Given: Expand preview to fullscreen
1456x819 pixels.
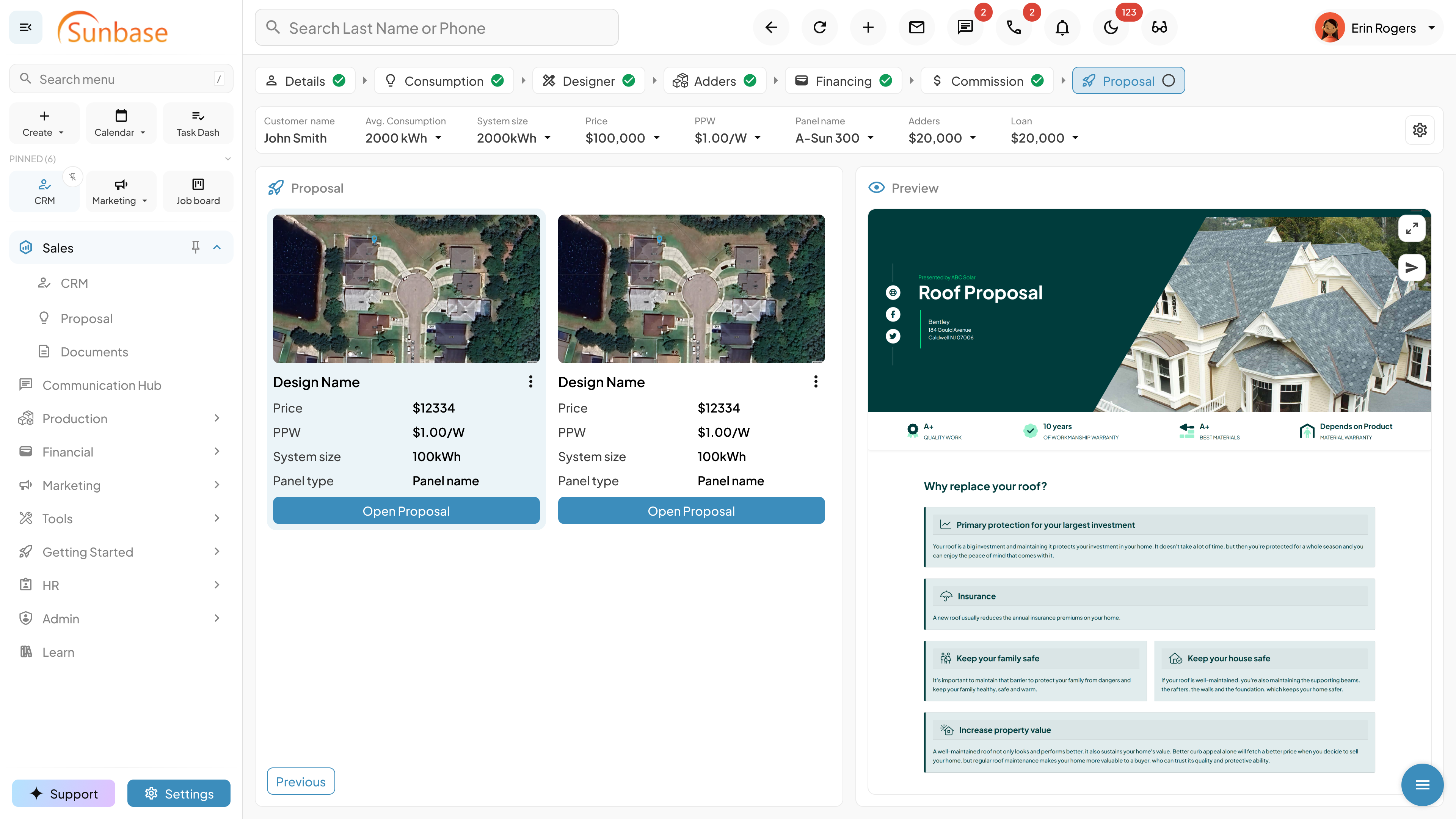Looking at the screenshot, I should coord(1411,228).
